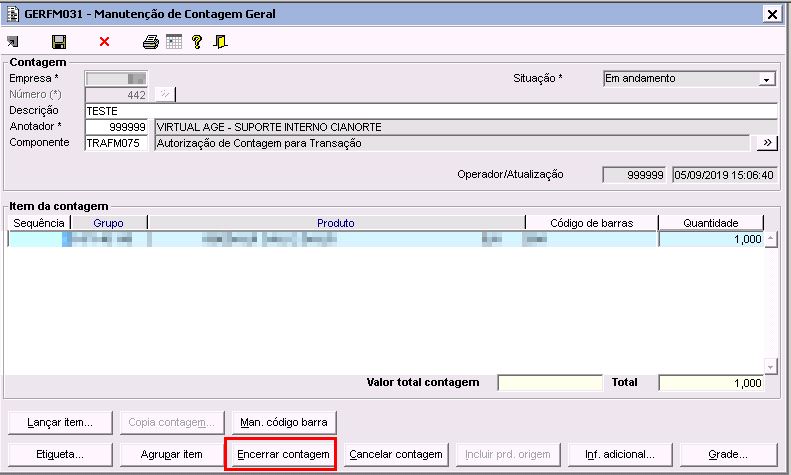Click the scroll down arrow of item grid

pos(771,367)
